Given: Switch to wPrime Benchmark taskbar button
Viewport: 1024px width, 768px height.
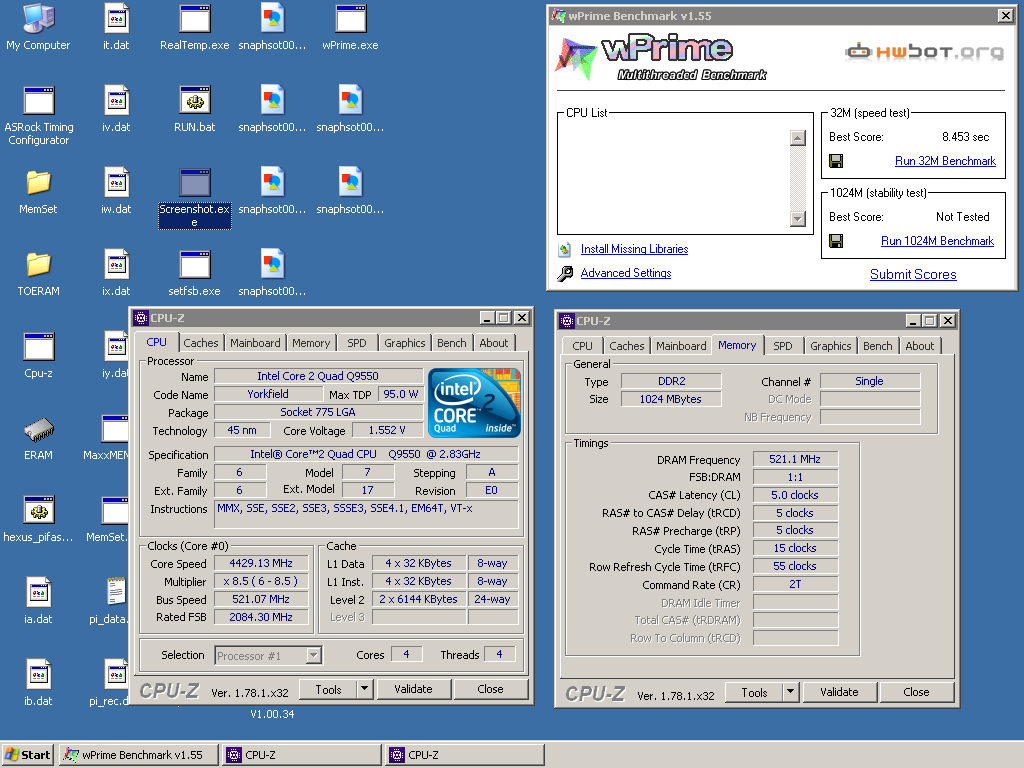Looking at the screenshot, I should coord(138,755).
